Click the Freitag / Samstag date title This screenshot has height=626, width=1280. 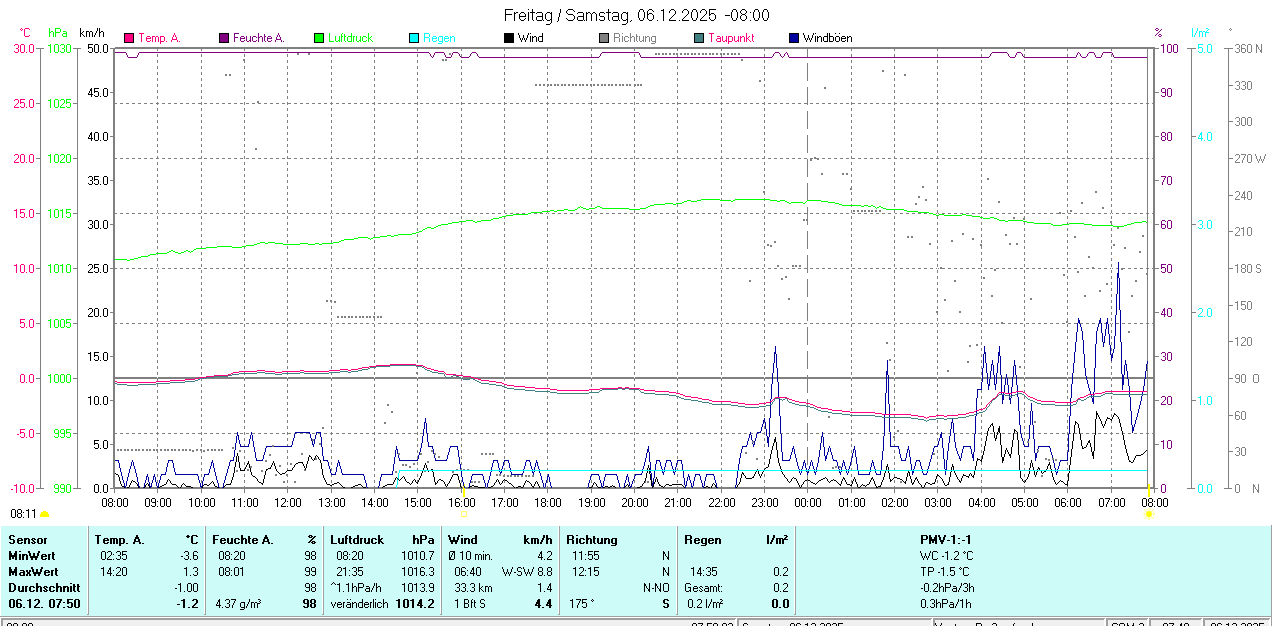pyautogui.click(x=635, y=15)
